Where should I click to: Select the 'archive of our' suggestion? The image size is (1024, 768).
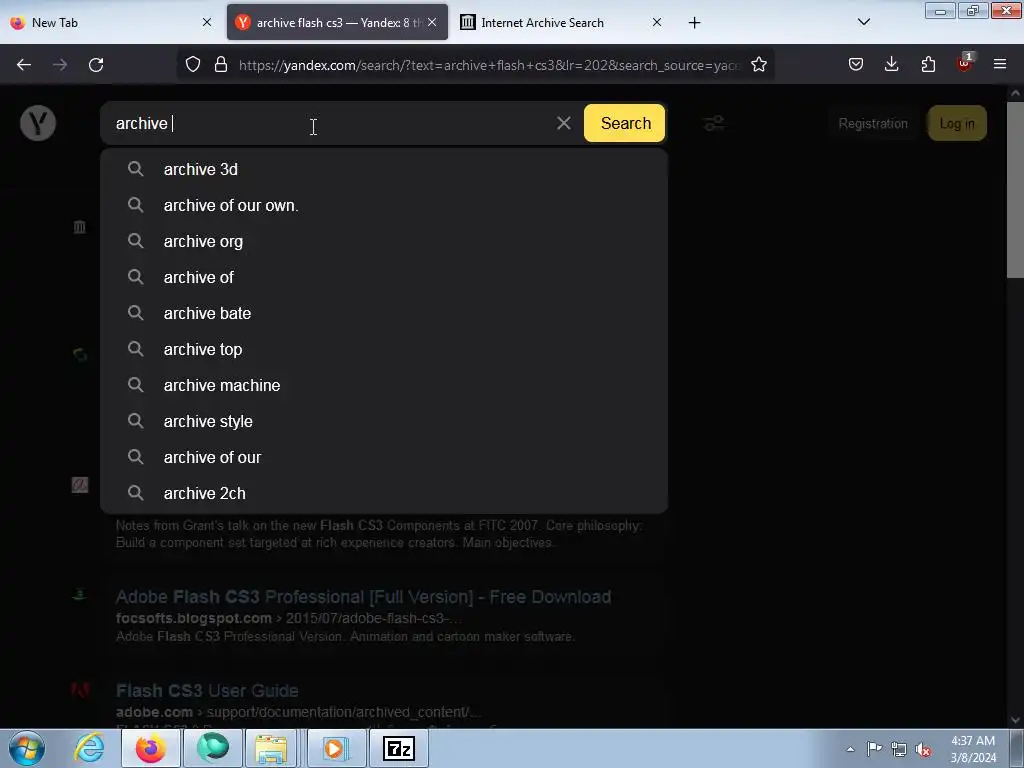click(384, 456)
